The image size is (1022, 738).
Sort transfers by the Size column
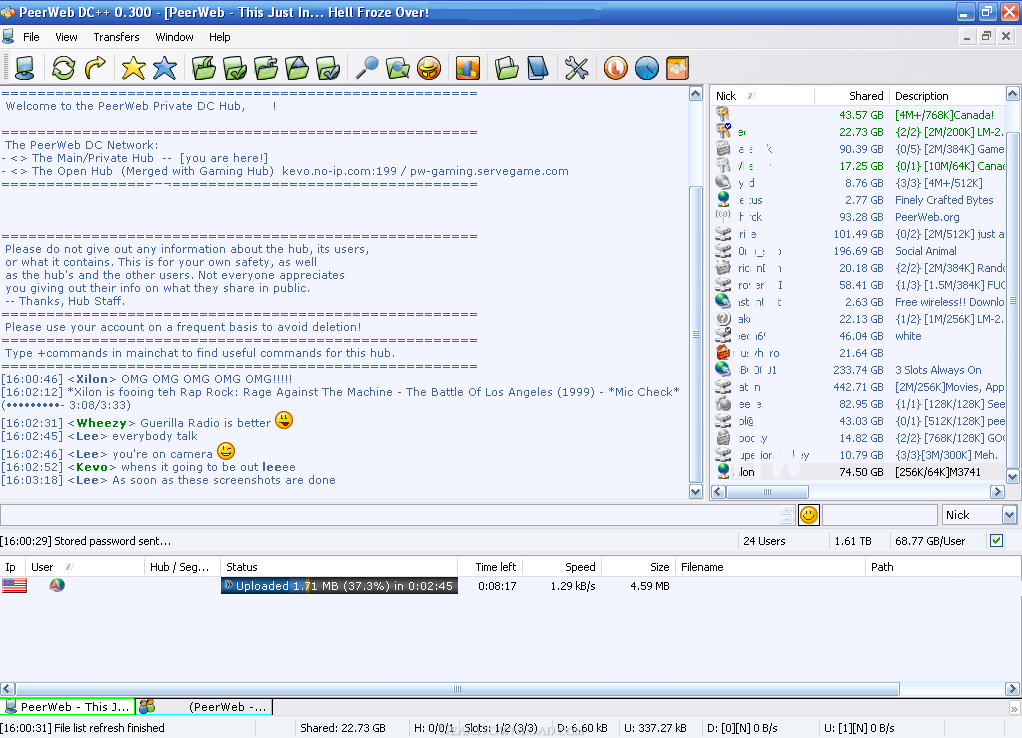pyautogui.click(x=637, y=567)
